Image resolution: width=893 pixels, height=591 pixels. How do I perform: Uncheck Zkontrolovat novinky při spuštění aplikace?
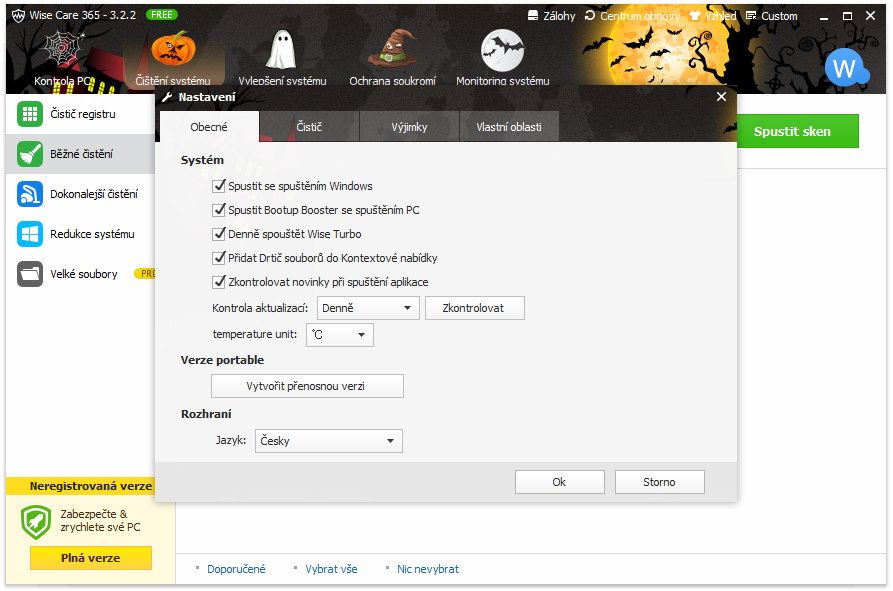219,281
